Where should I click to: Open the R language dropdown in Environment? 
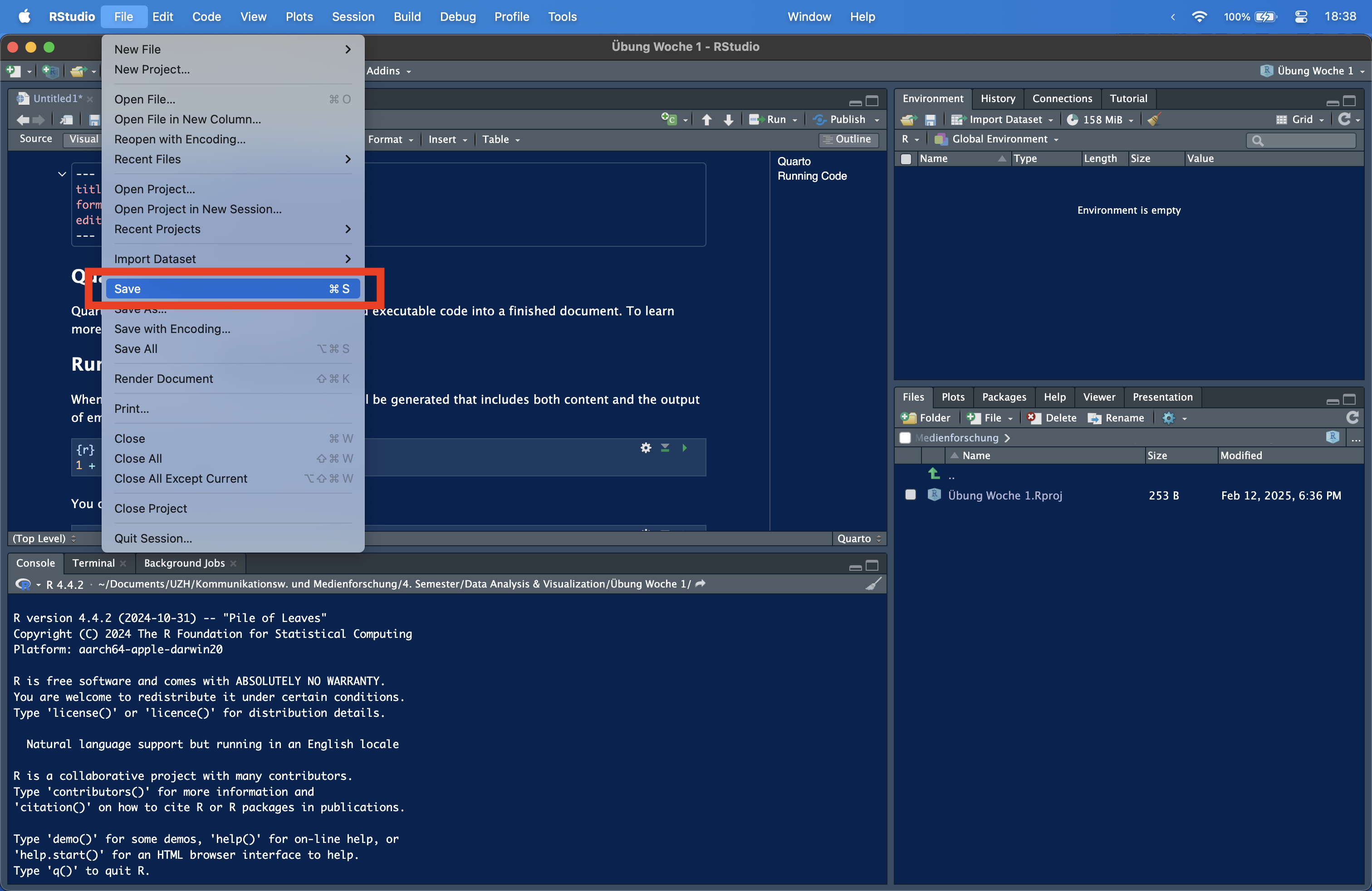coord(910,139)
